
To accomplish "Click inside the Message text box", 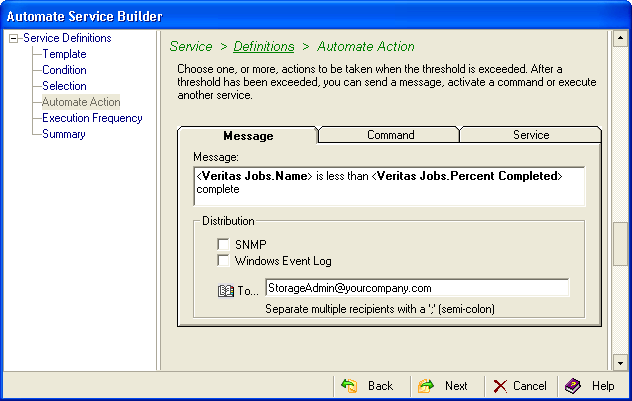I will click(x=389, y=186).
